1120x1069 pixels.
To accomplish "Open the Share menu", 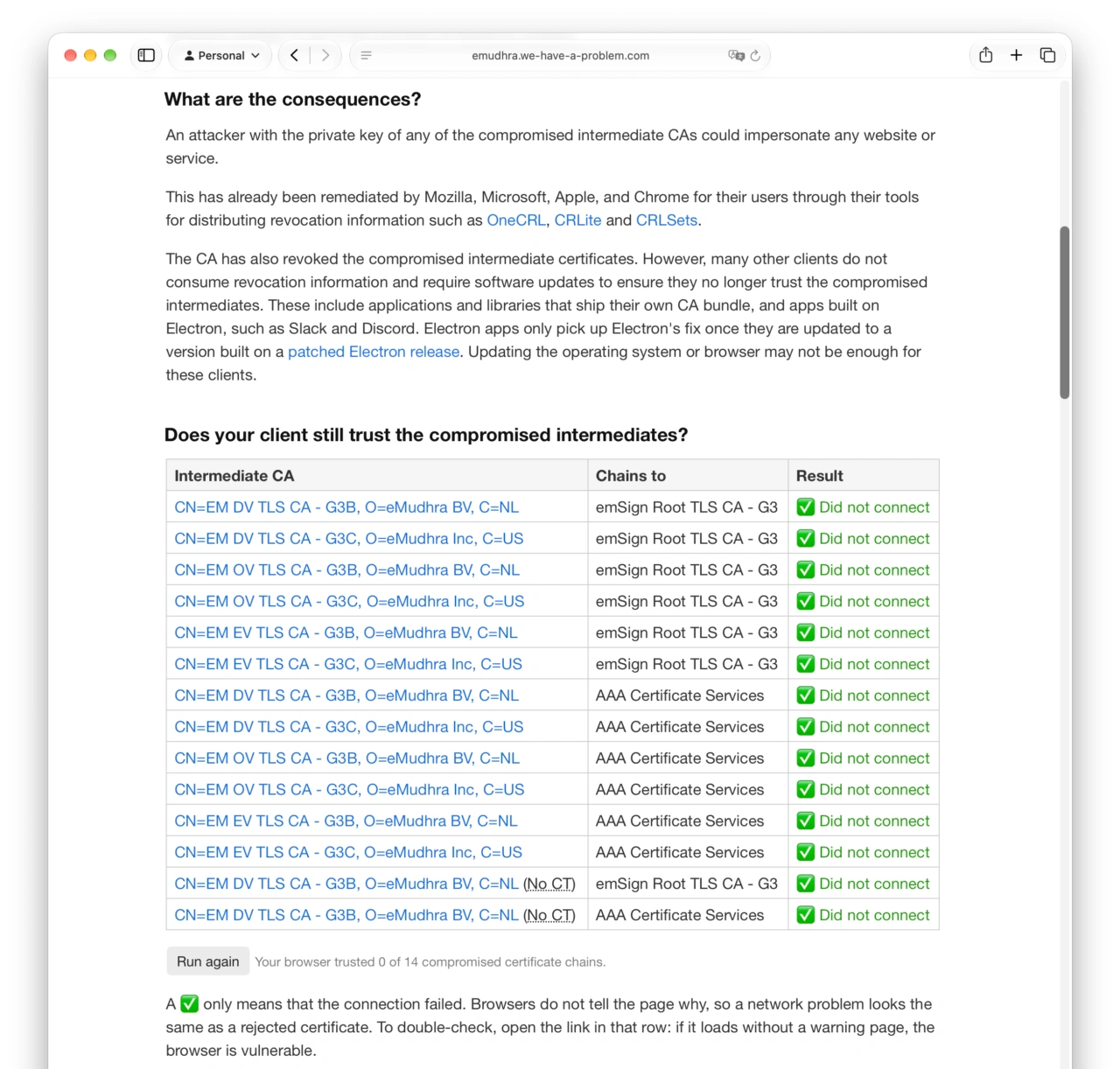I will coord(986,55).
